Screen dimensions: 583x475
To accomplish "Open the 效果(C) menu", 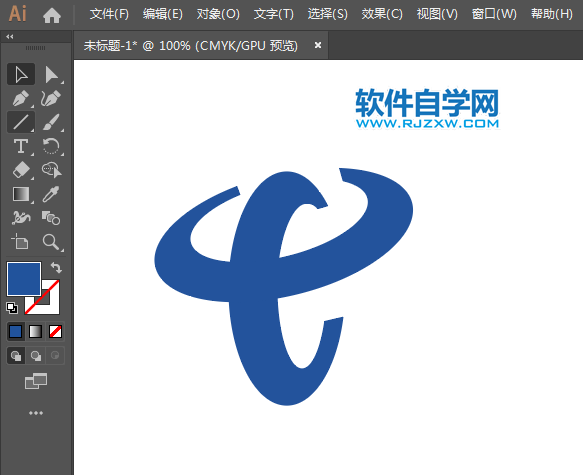I will [382, 14].
